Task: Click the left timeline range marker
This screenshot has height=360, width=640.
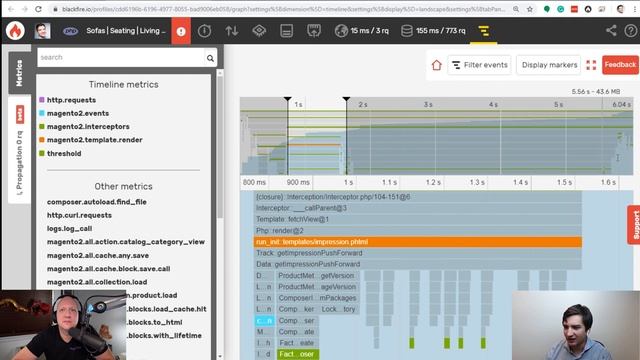Action: [287, 99]
